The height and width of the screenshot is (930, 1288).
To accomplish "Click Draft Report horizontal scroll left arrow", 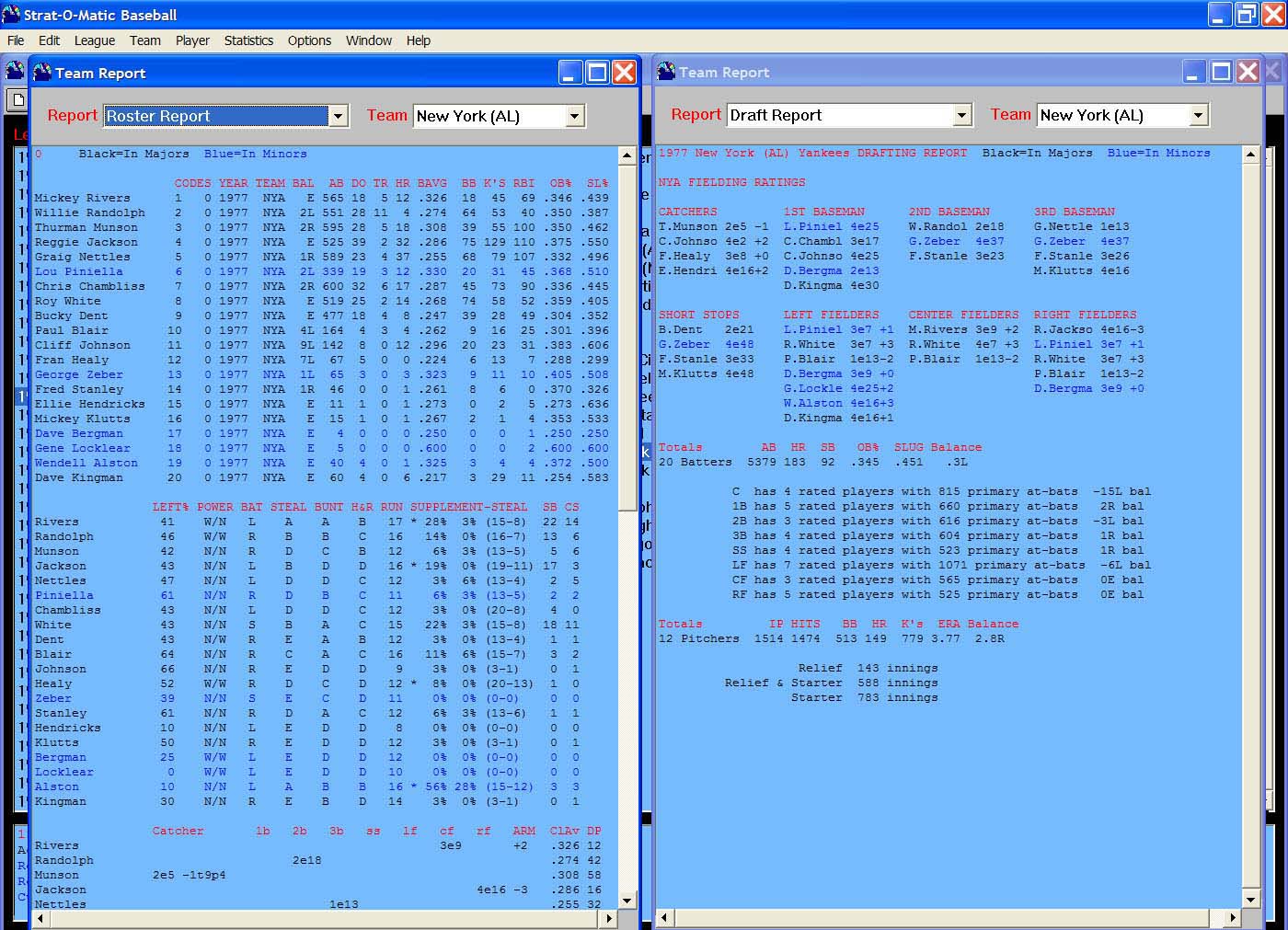I will 665,917.
